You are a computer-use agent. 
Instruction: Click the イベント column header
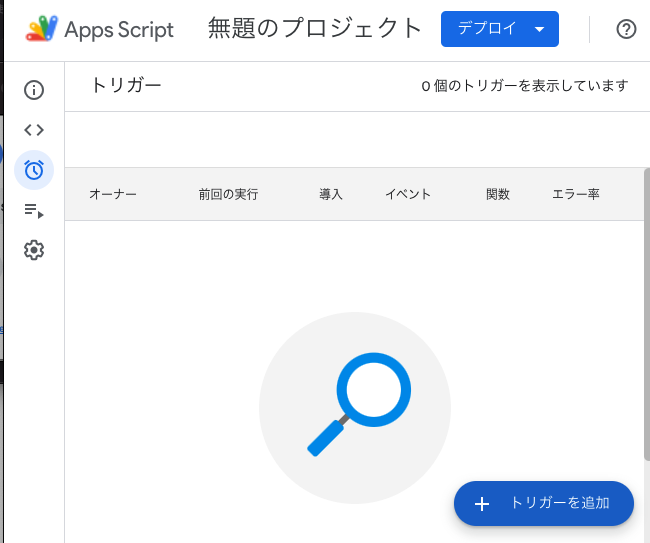pyautogui.click(x=408, y=194)
